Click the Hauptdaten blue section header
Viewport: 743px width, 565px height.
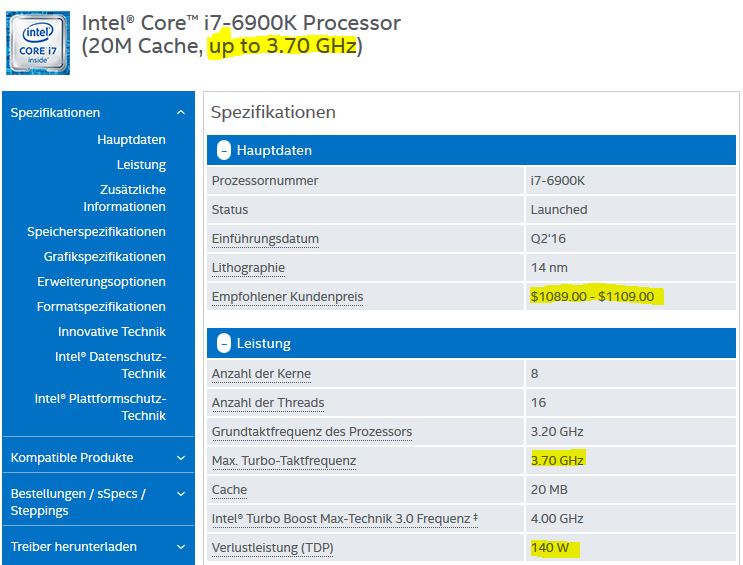(x=470, y=150)
